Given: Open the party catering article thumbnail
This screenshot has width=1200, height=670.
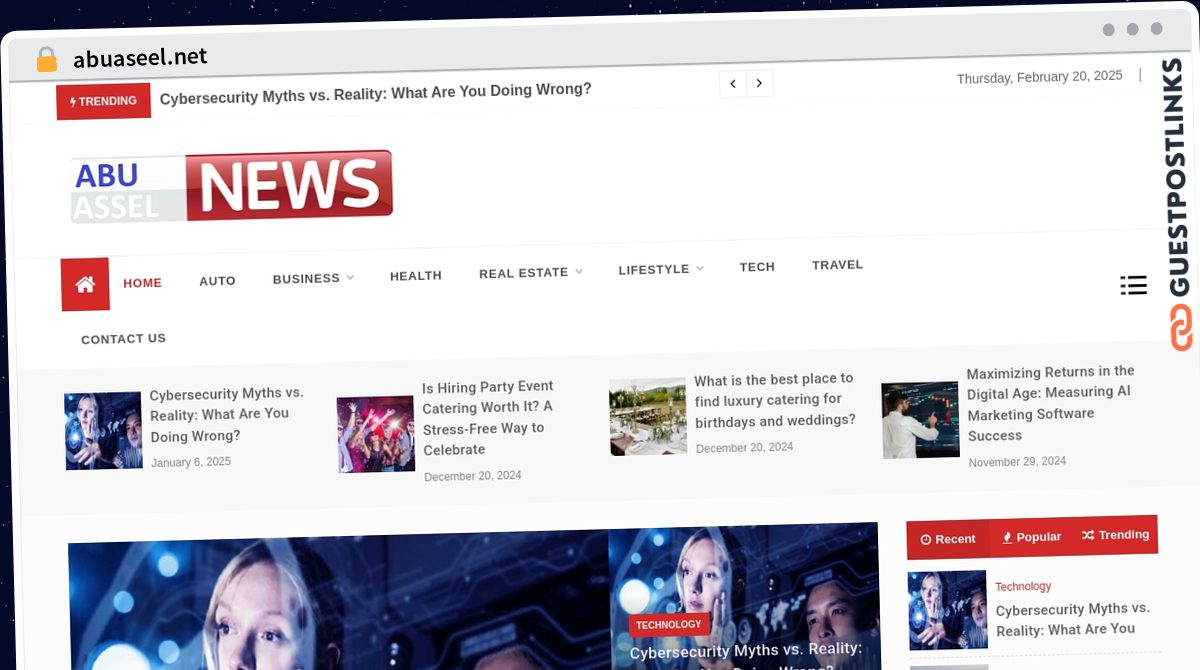Looking at the screenshot, I should tap(376, 434).
